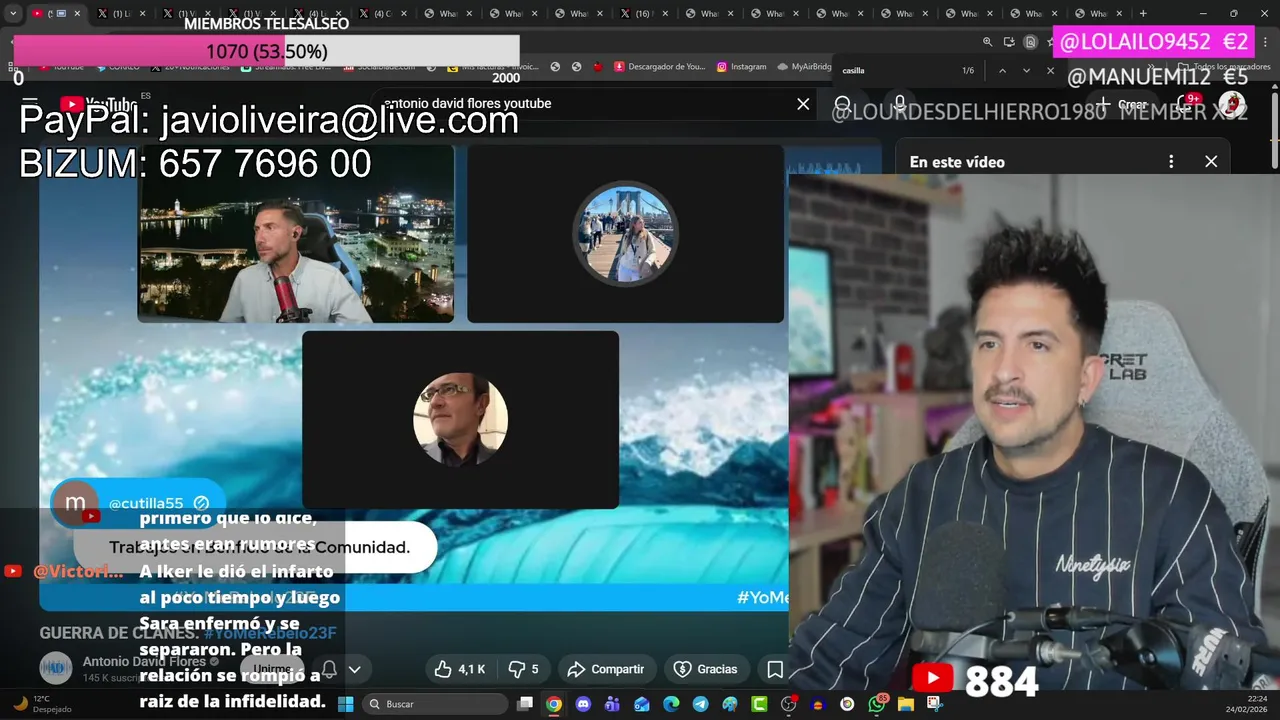Viewport: 1280px width, 720px height.
Task: Open Discord from the taskbar
Action: point(583,704)
